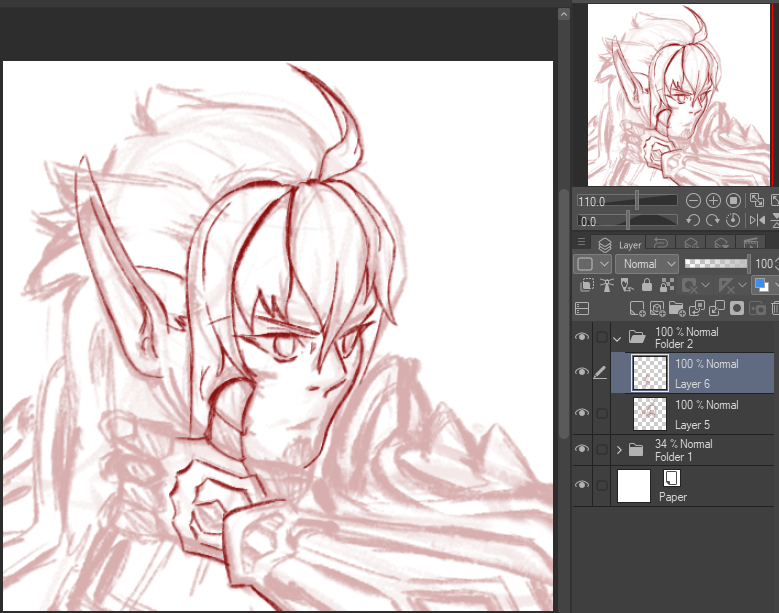
Task: Select the Layer palette tab
Action: (x=619, y=244)
